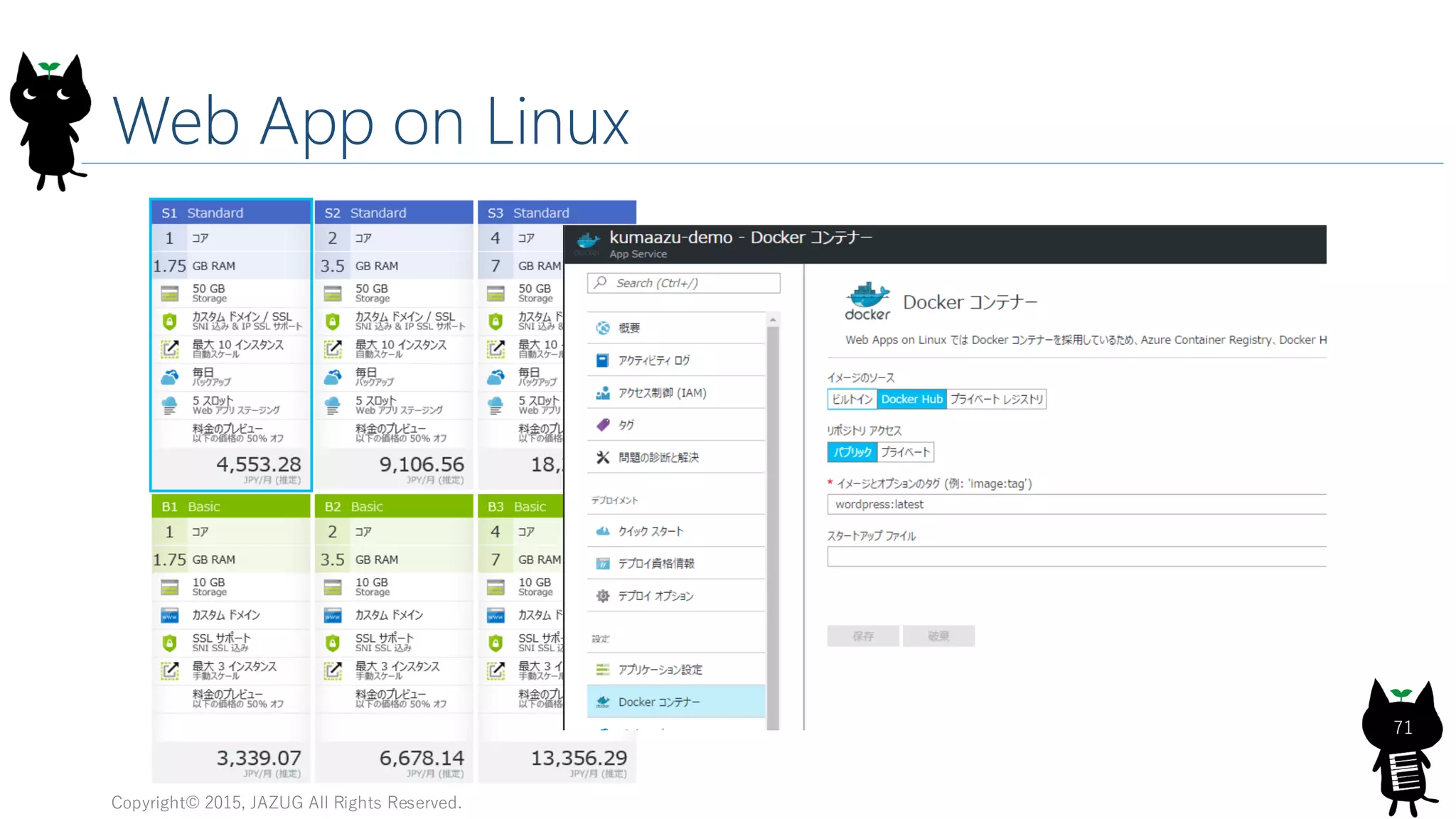The width and height of the screenshot is (1456, 819).
Task: Select プライベート repository access
Action: pyautogui.click(x=906, y=452)
